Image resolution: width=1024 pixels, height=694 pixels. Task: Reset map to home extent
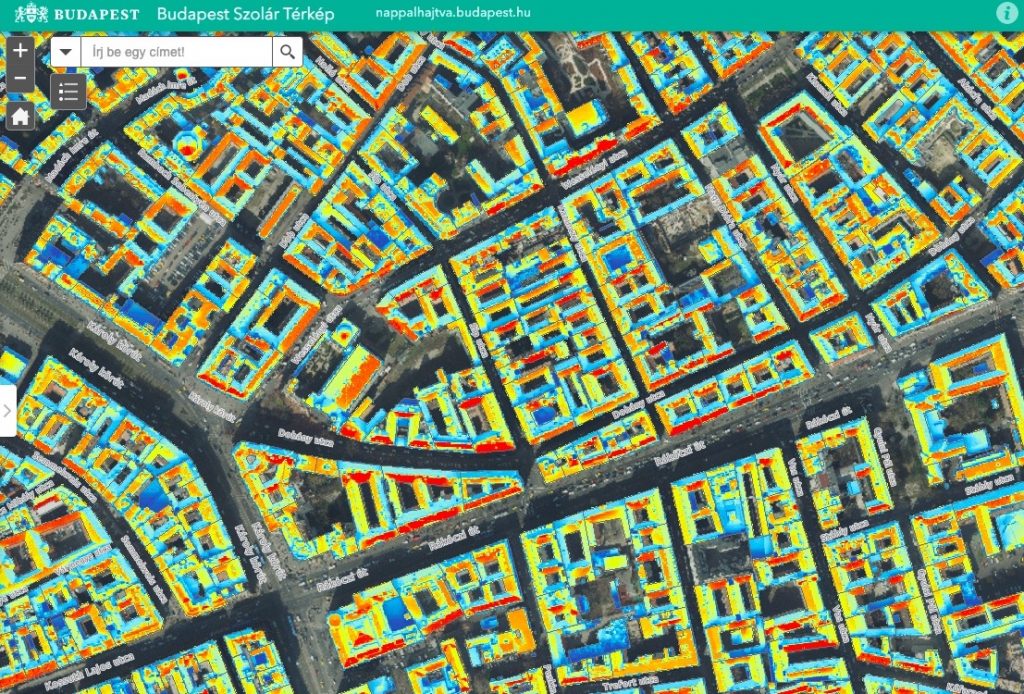[x=20, y=116]
